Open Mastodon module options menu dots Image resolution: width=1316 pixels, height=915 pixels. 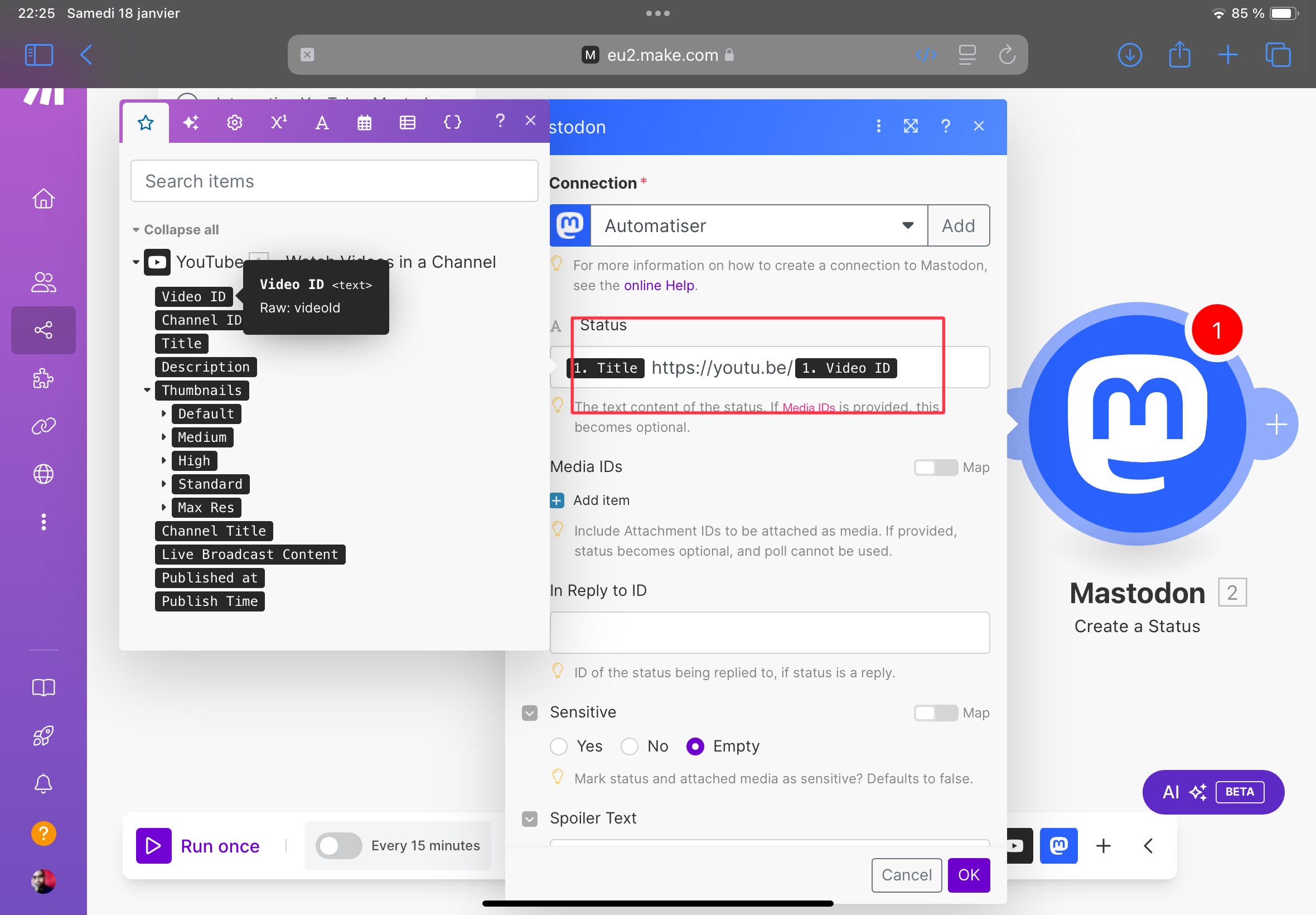tap(878, 126)
